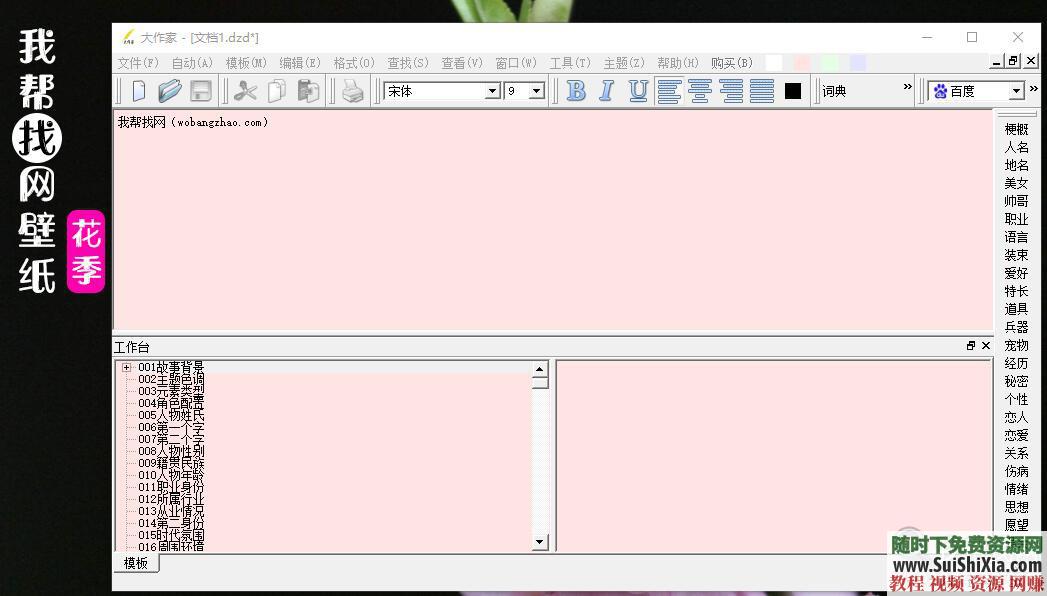
Task: Click the tree list scroll down arrow
Action: pyautogui.click(x=540, y=542)
